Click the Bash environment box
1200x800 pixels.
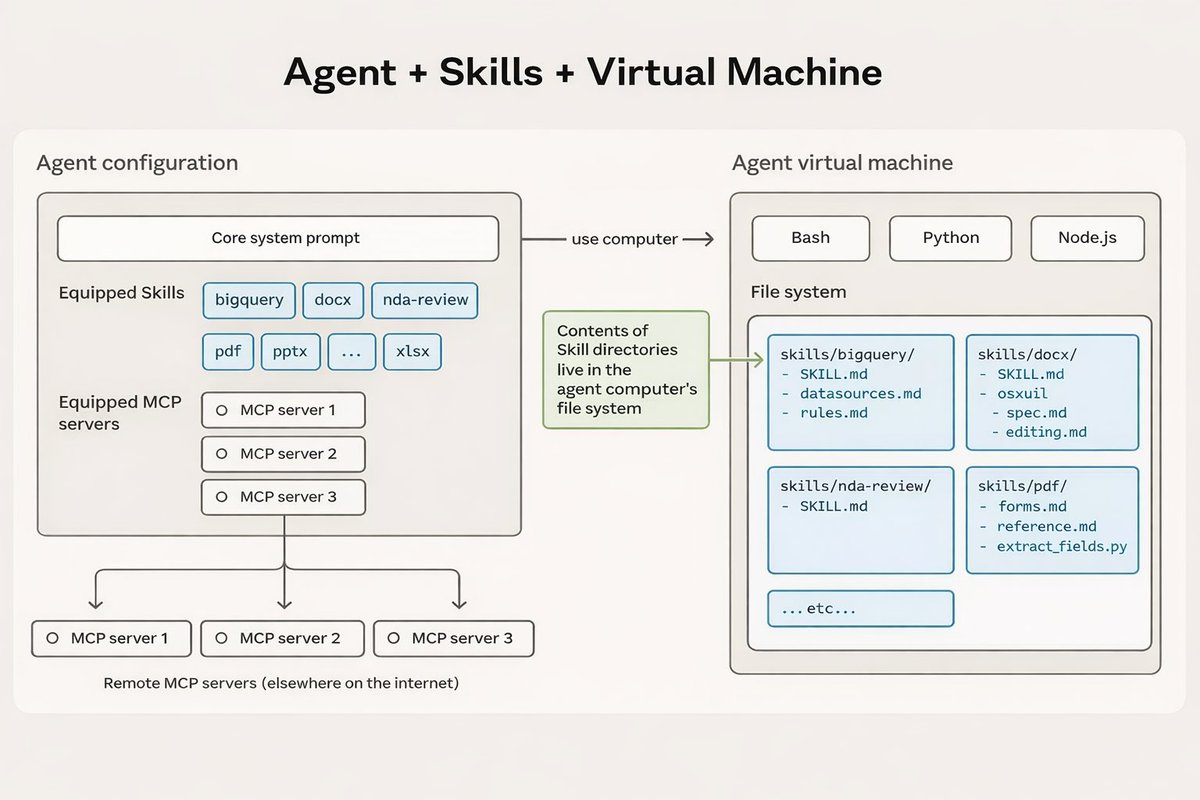tap(810, 238)
